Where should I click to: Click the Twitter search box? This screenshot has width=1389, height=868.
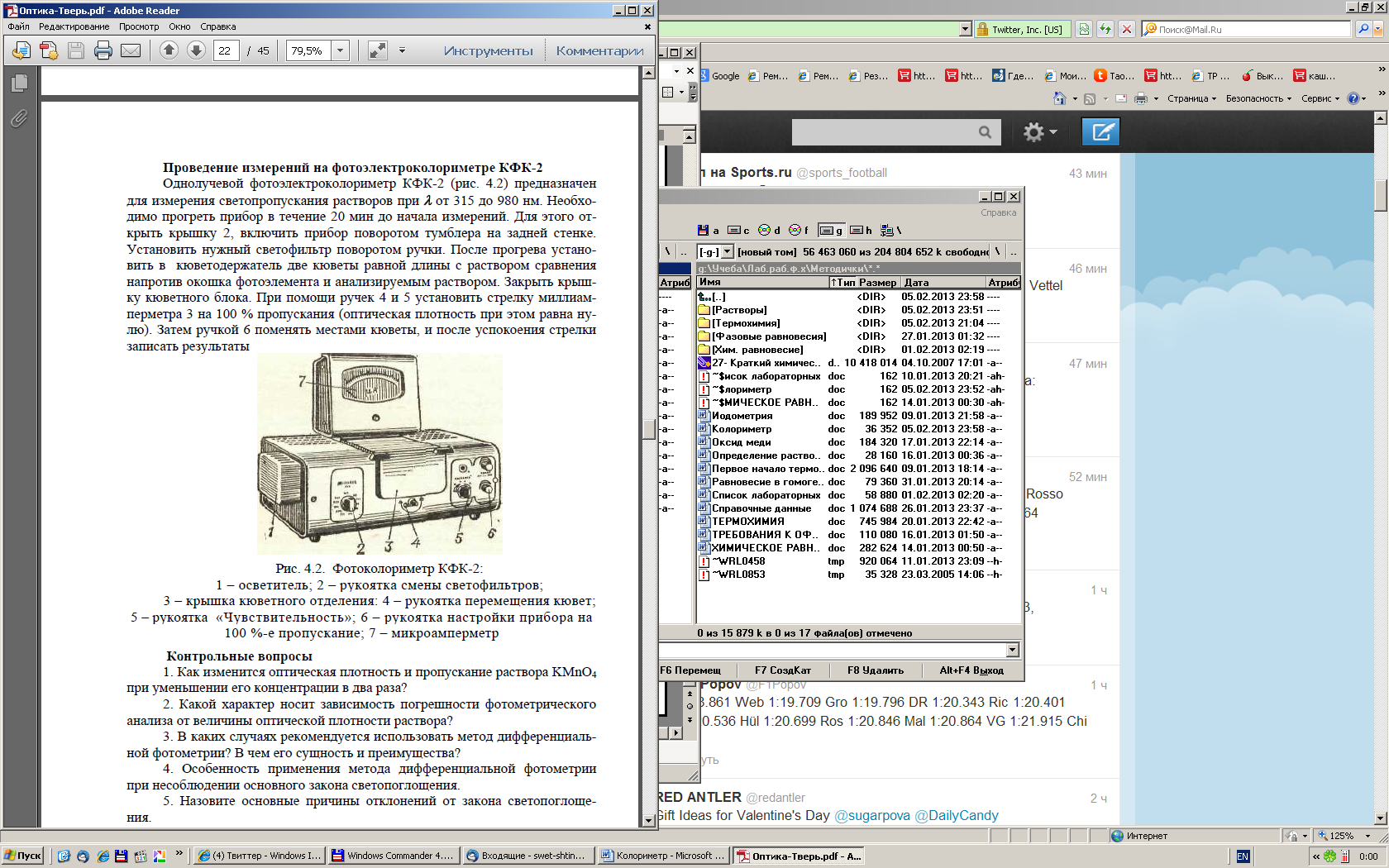[x=896, y=132]
